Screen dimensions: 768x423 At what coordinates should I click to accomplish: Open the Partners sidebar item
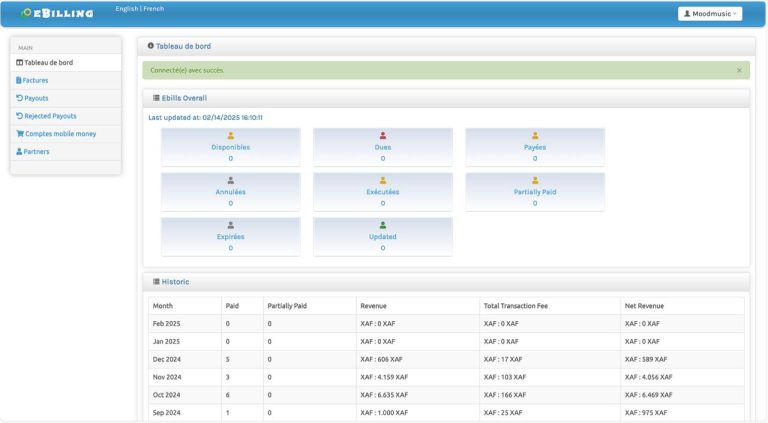coord(36,152)
